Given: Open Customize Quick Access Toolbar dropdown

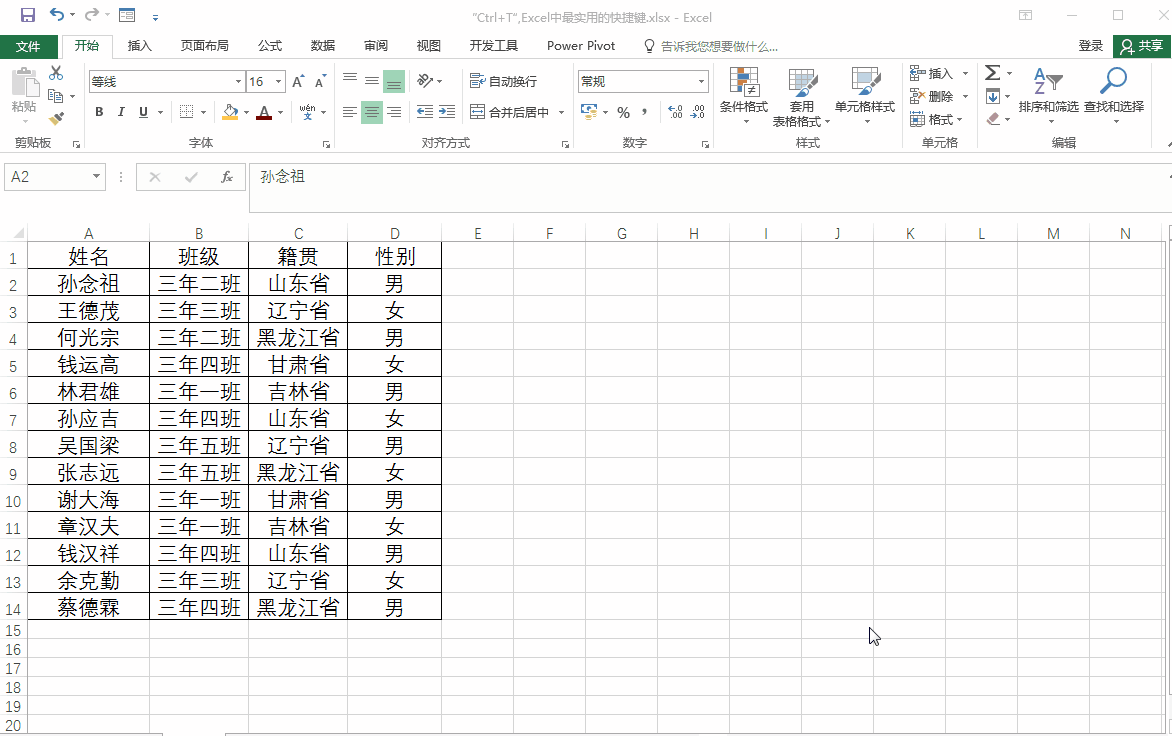Looking at the screenshot, I should (x=155, y=16).
